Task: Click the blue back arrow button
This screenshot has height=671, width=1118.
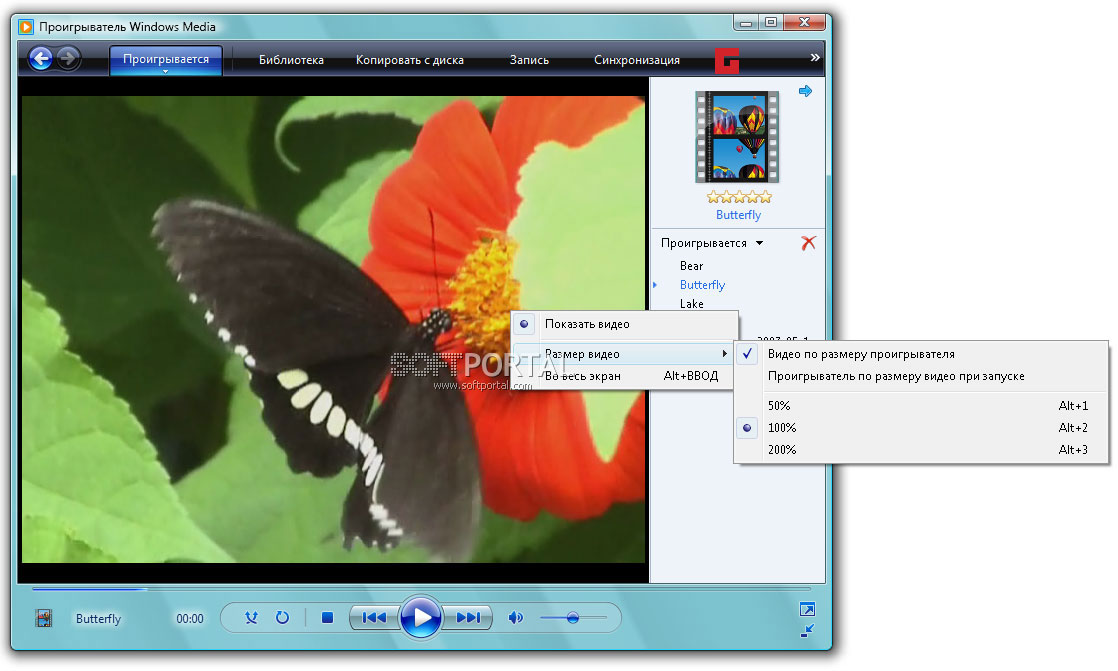Action: pyautogui.click(x=41, y=59)
